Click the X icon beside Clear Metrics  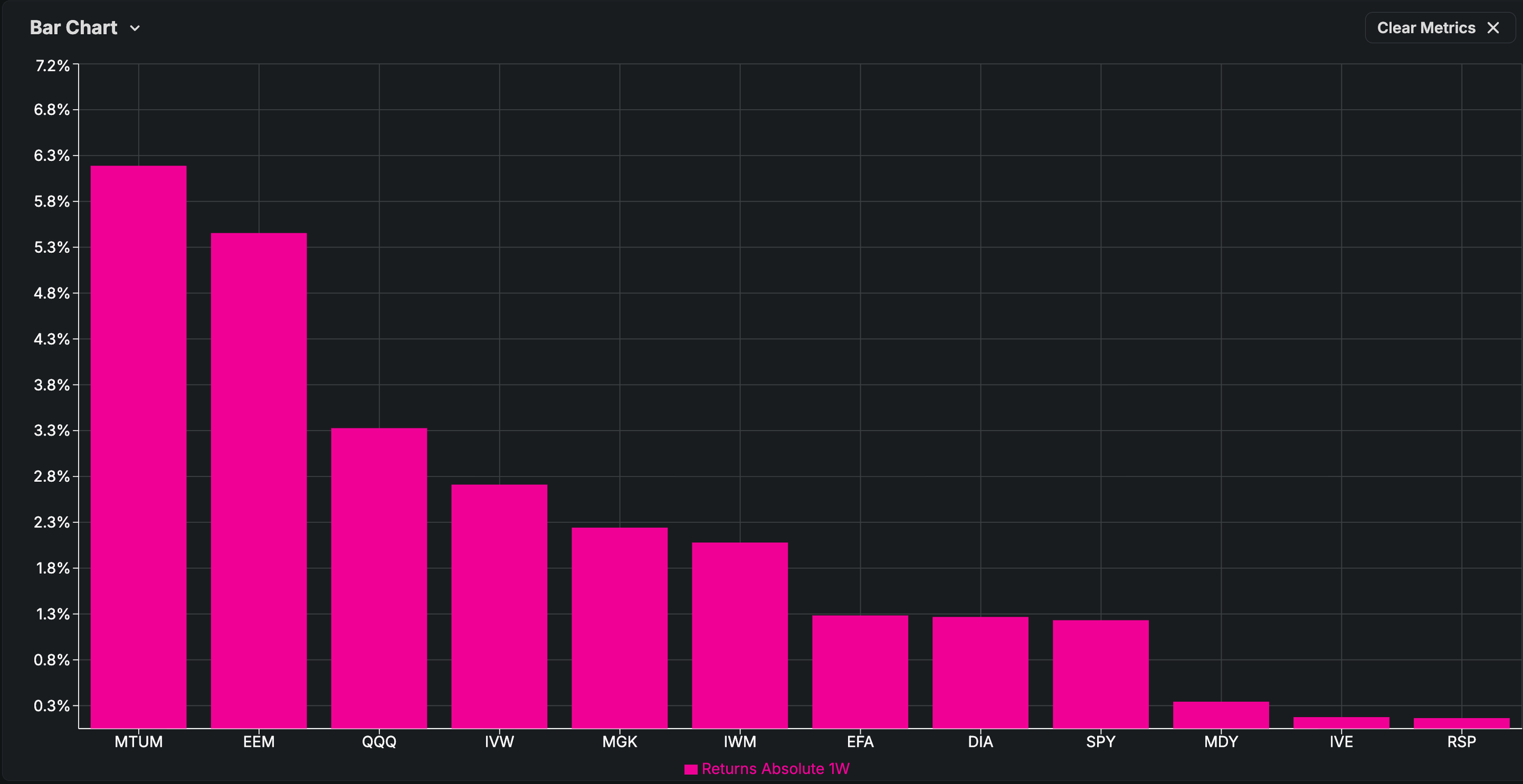coord(1493,28)
